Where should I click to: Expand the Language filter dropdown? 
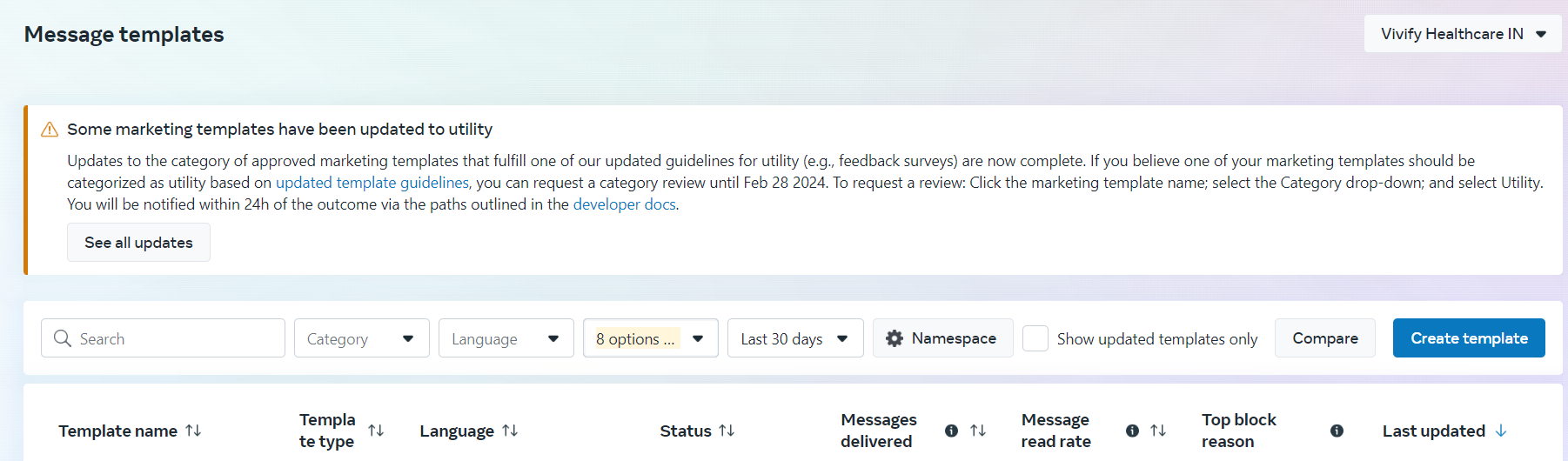(506, 338)
